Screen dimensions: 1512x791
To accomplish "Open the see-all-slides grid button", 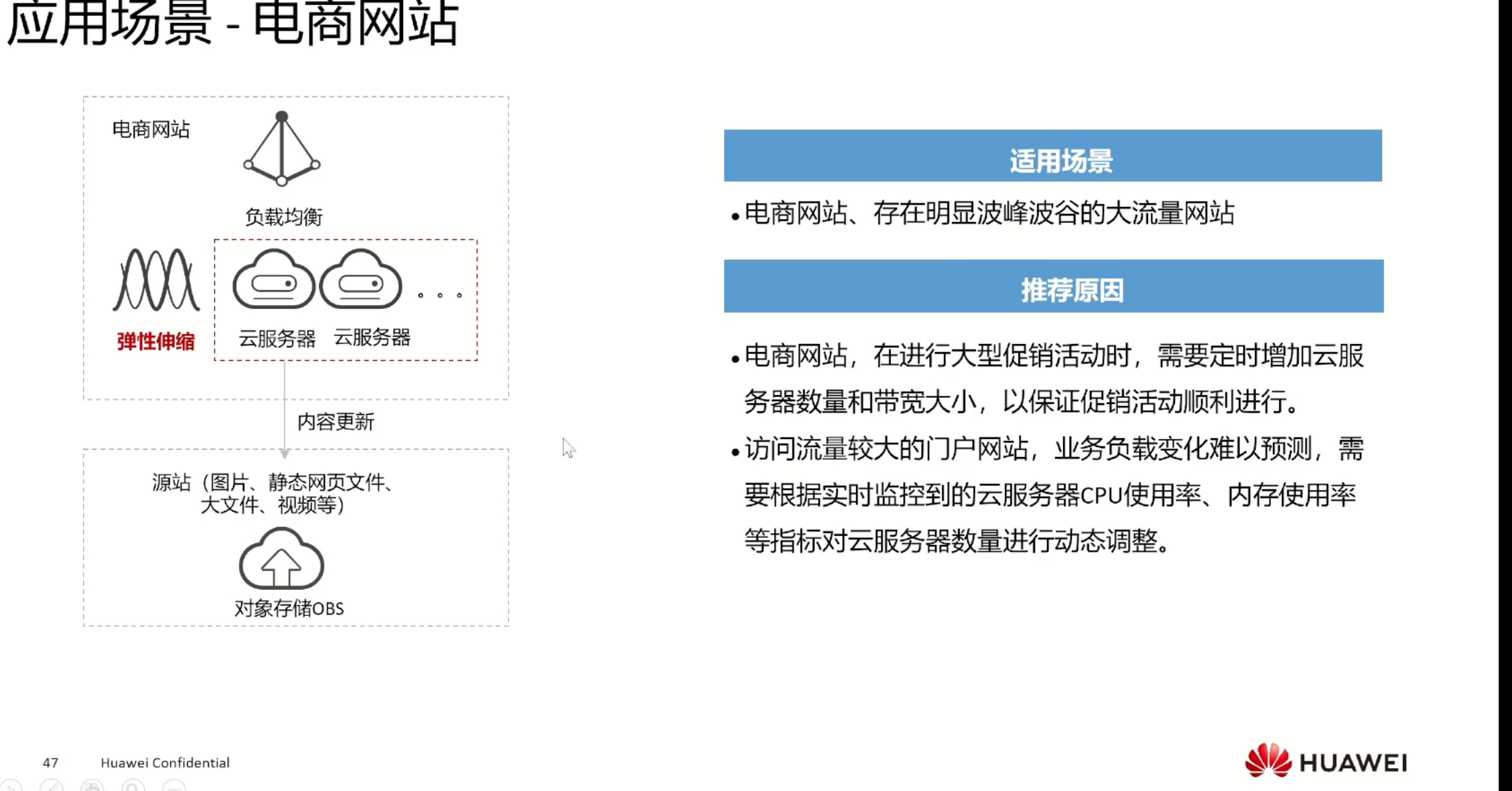I will [x=92, y=786].
